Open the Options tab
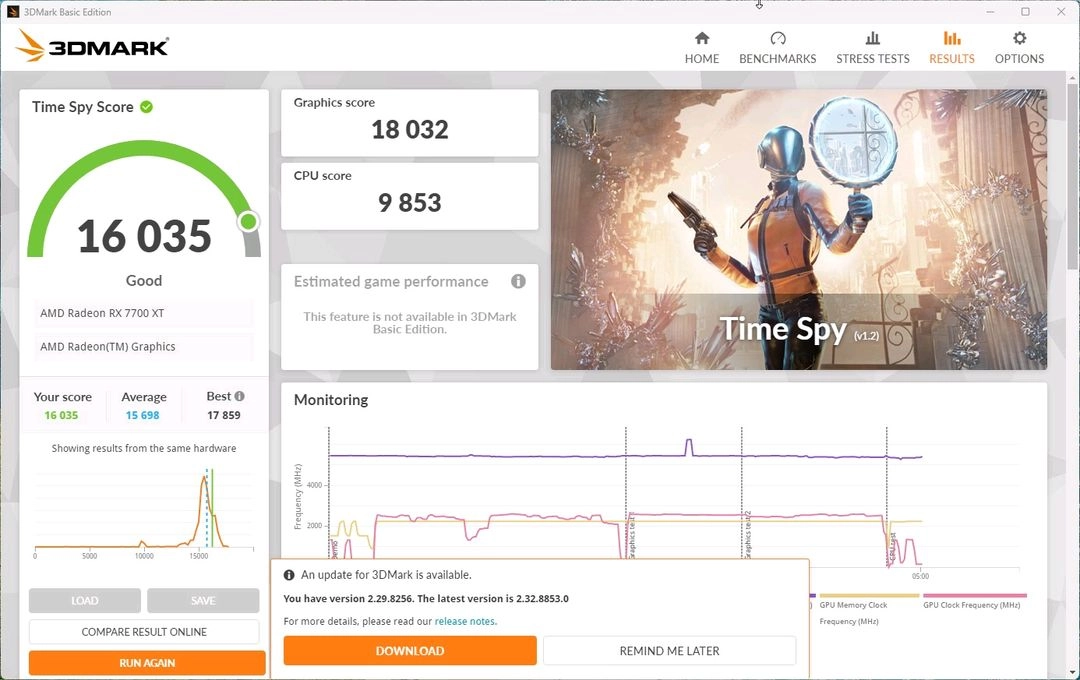 click(x=1019, y=48)
